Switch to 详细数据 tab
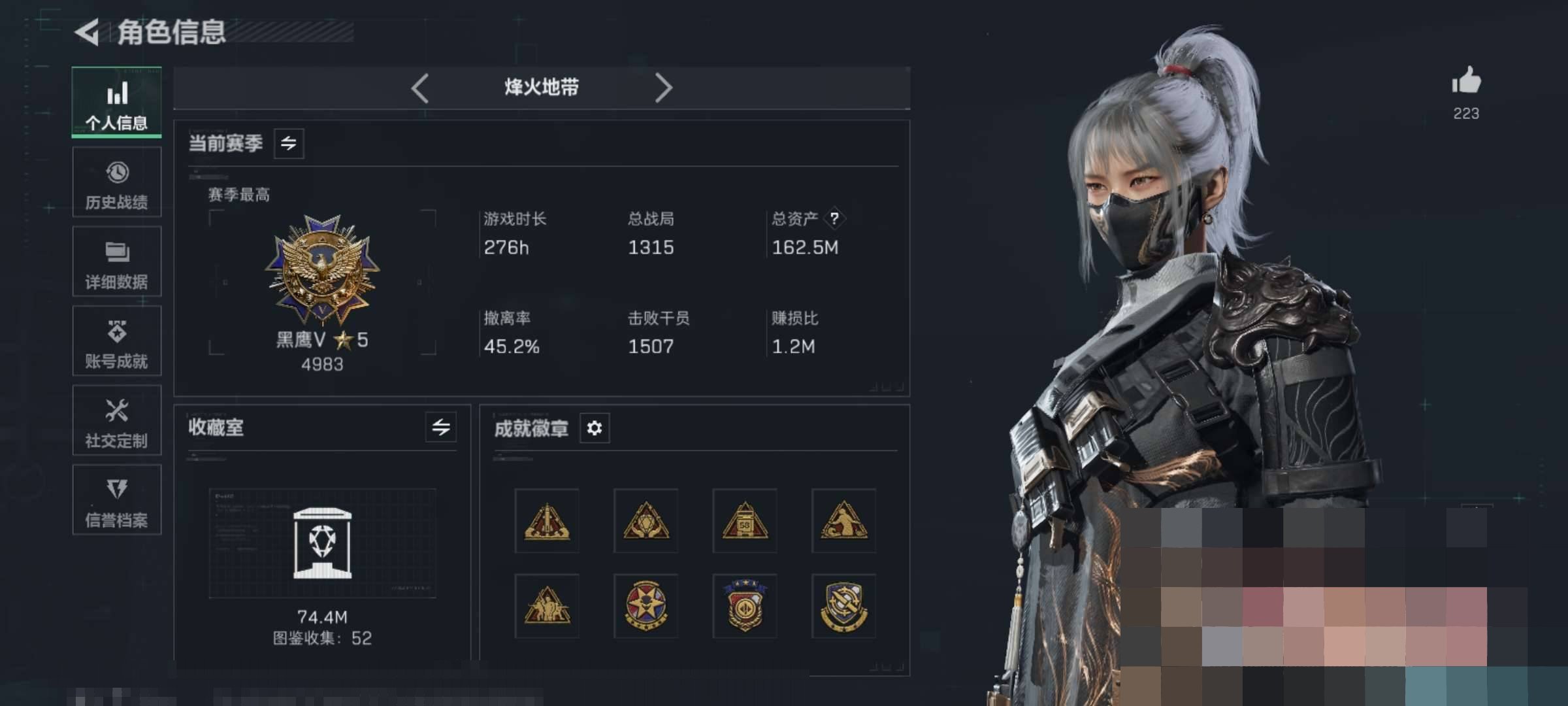 click(117, 261)
